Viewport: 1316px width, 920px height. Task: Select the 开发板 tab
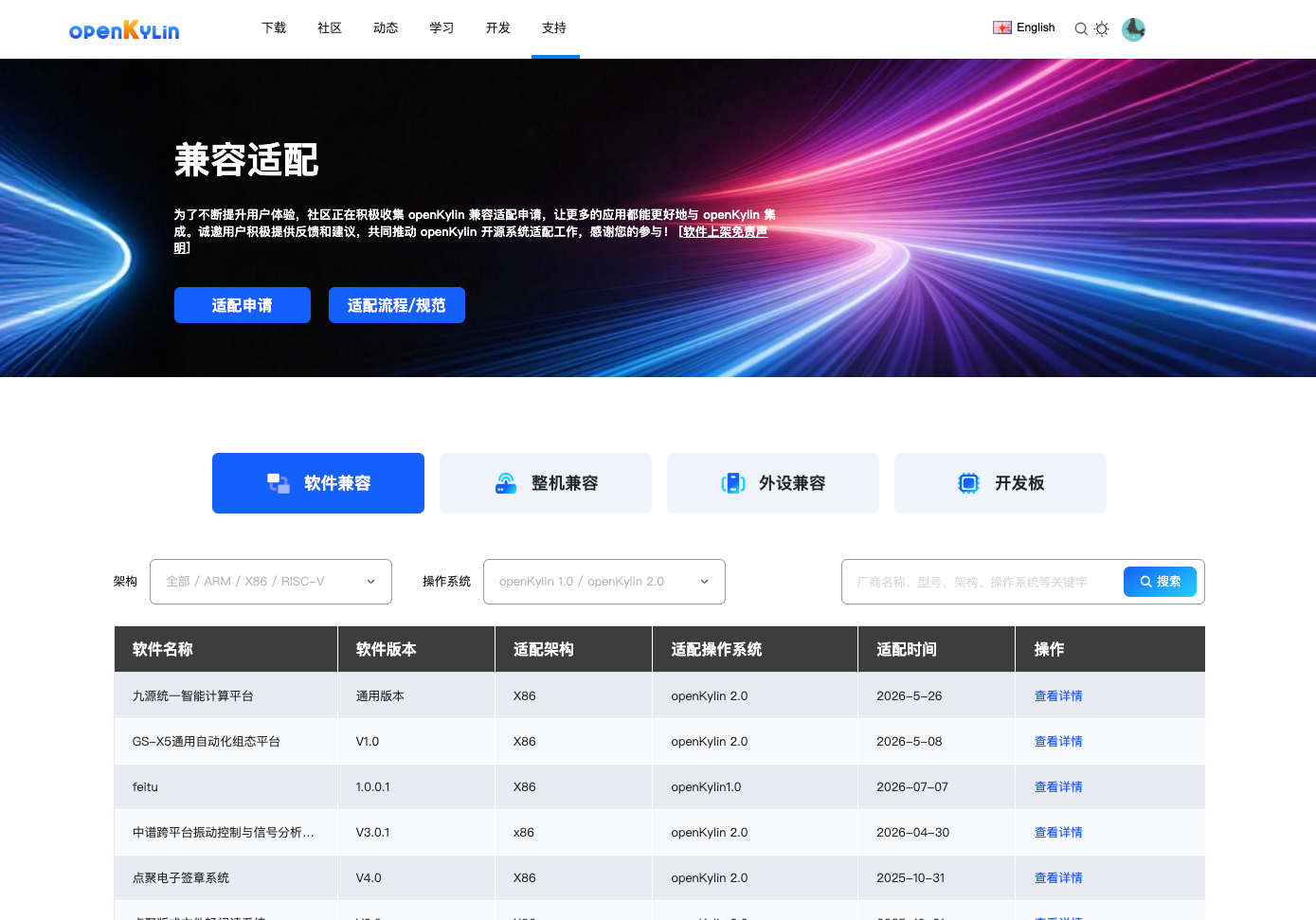(x=1001, y=483)
